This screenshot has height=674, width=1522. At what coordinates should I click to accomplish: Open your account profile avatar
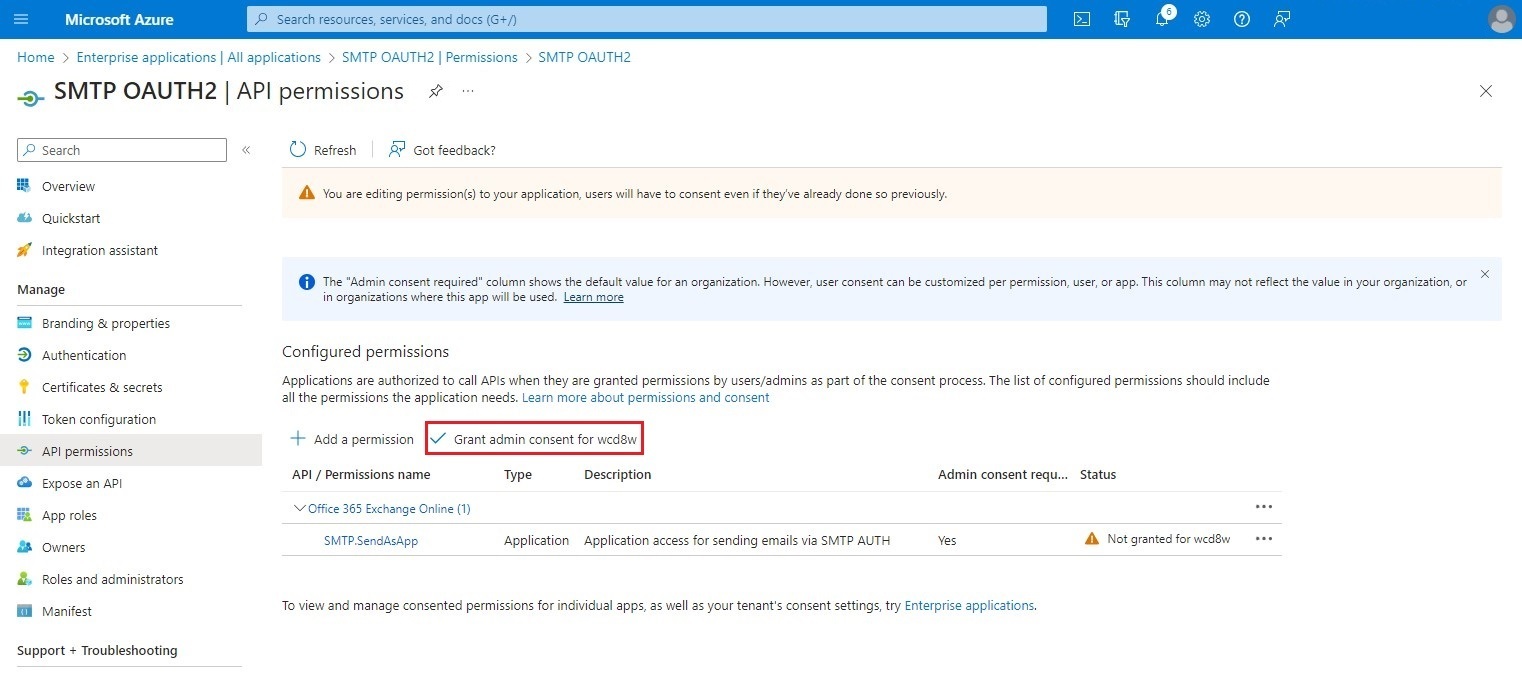[x=1501, y=19]
